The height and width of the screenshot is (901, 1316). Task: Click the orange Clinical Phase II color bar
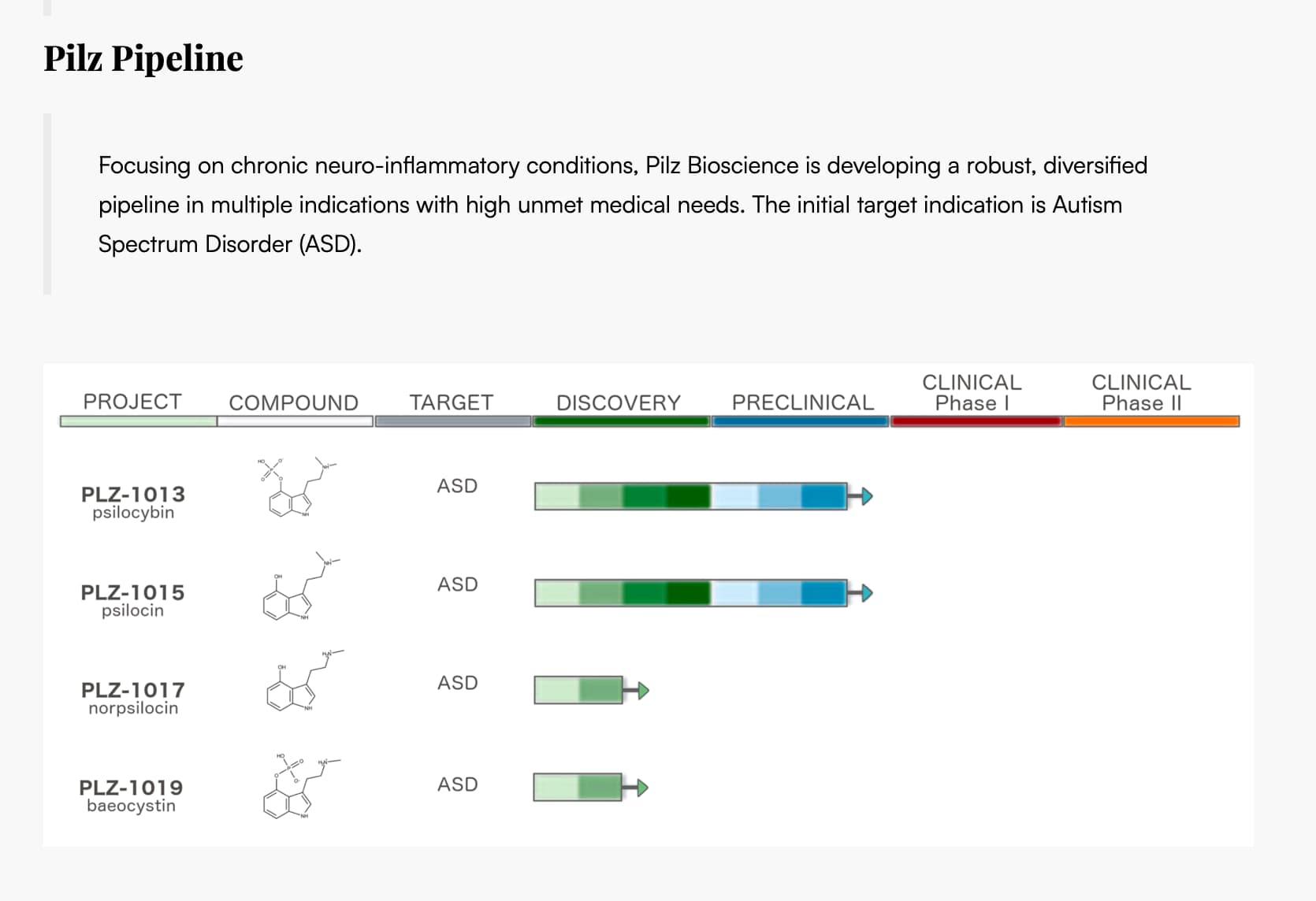point(1151,421)
